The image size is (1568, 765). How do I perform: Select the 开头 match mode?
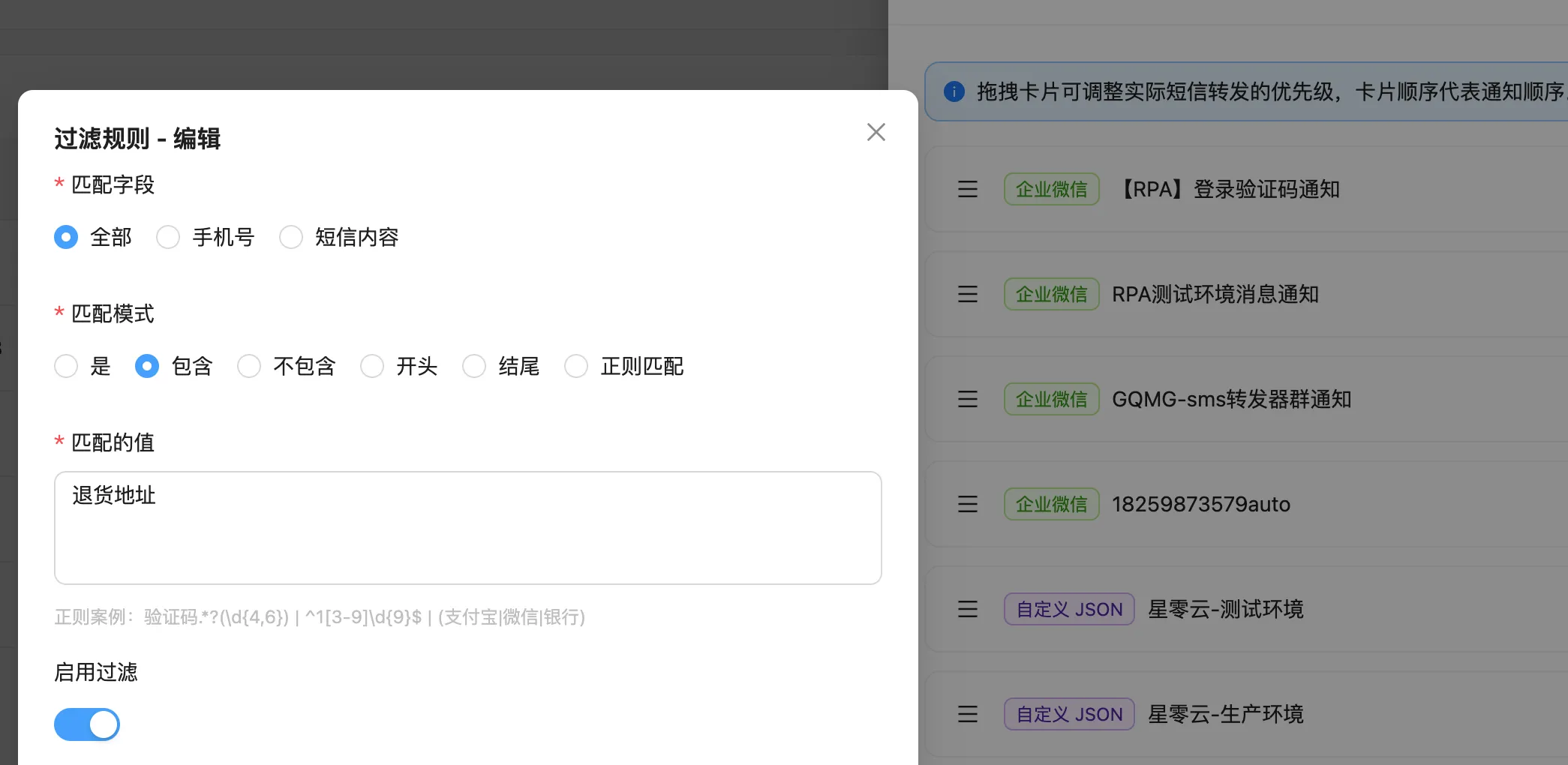[371, 366]
